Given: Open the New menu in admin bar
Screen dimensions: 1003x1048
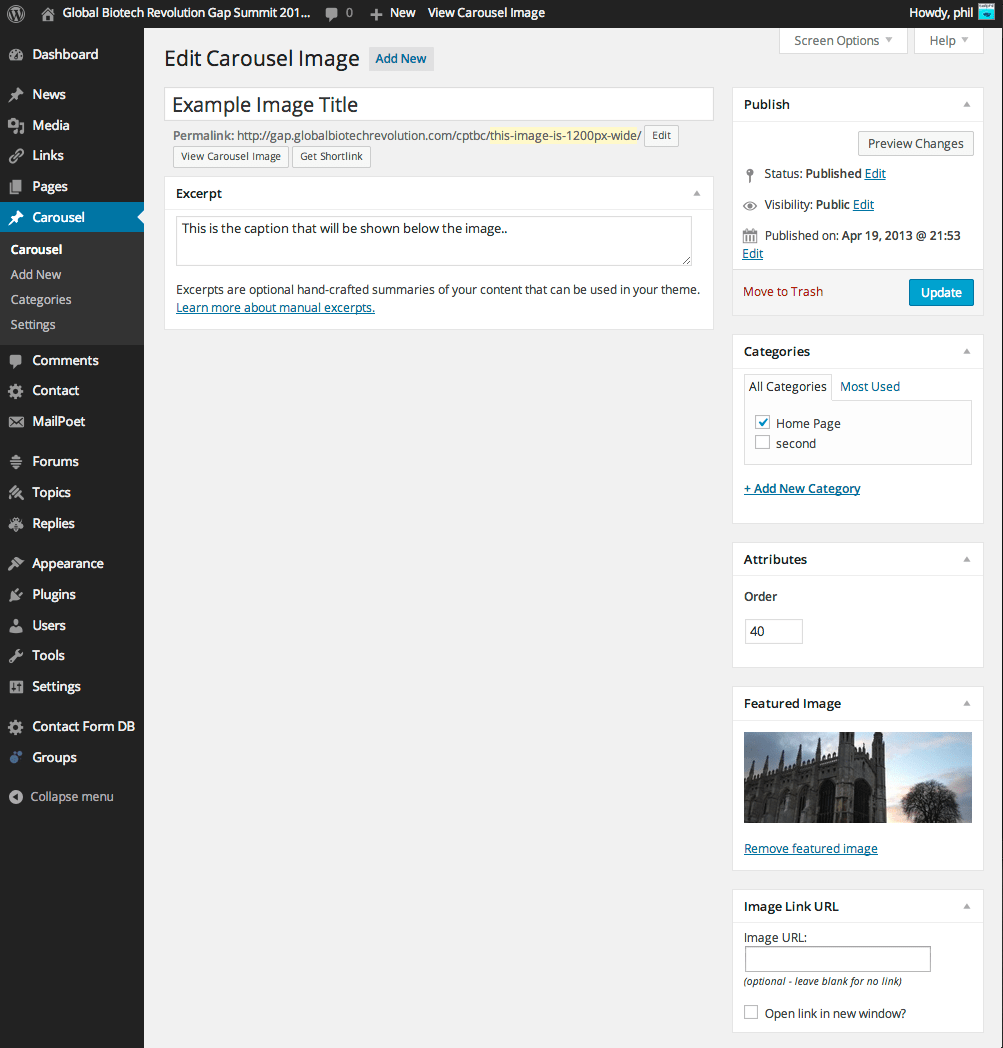Looking at the screenshot, I should (391, 13).
